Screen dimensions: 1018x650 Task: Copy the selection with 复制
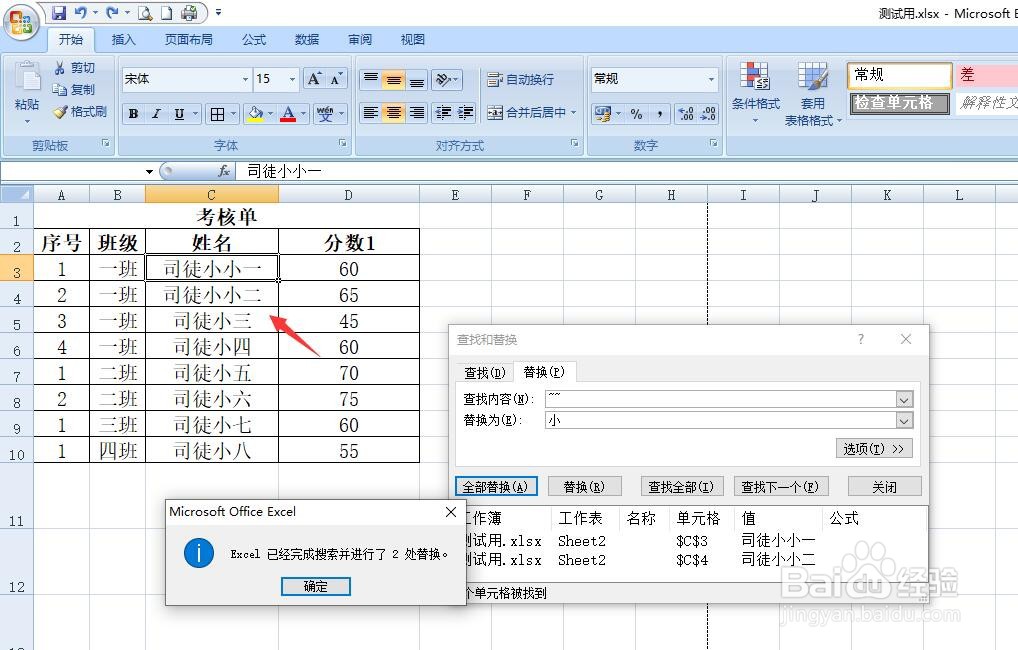pos(75,90)
